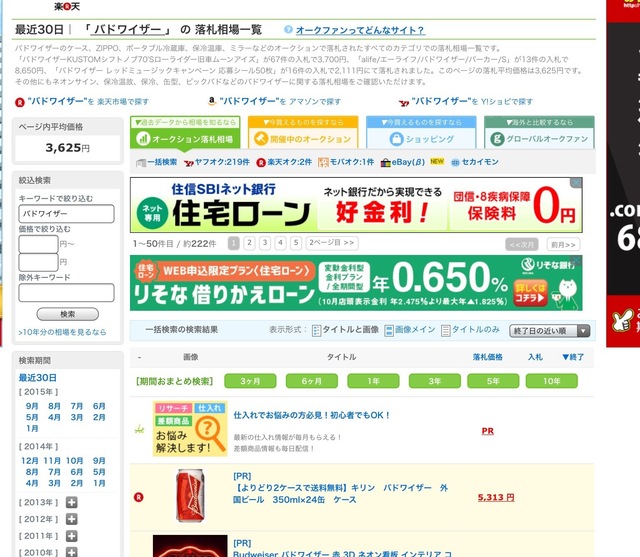Sort by 入札 column

(535, 357)
